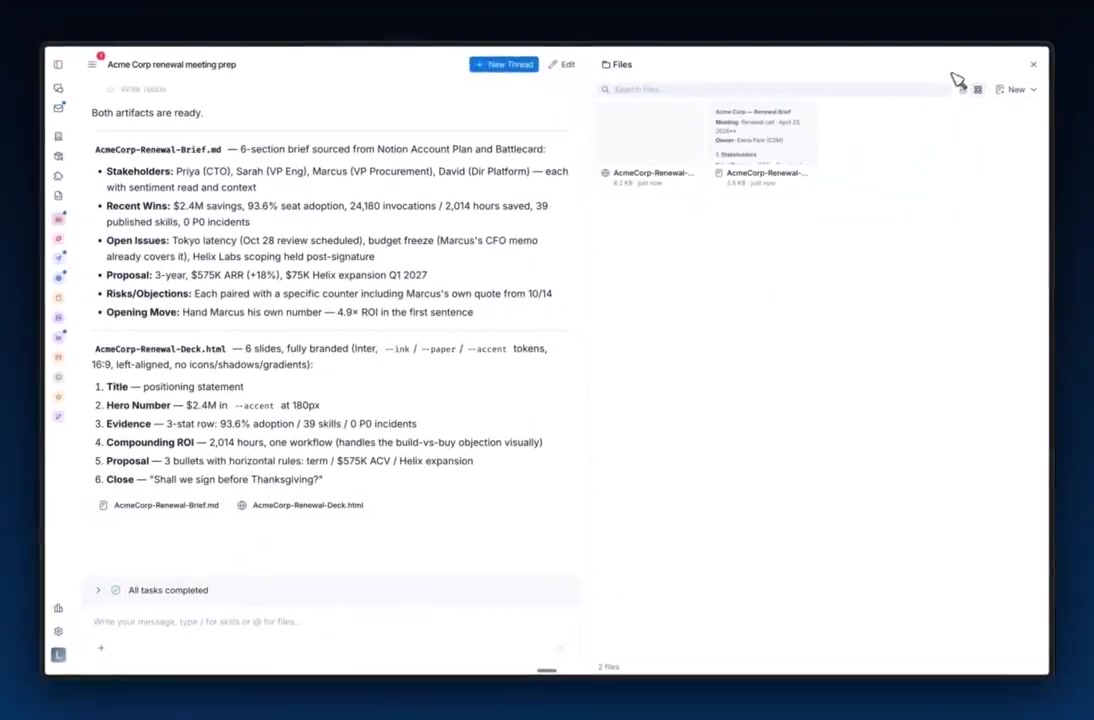Open the chat threads icon in sidebar
This screenshot has height=720, width=1094.
[59, 89]
